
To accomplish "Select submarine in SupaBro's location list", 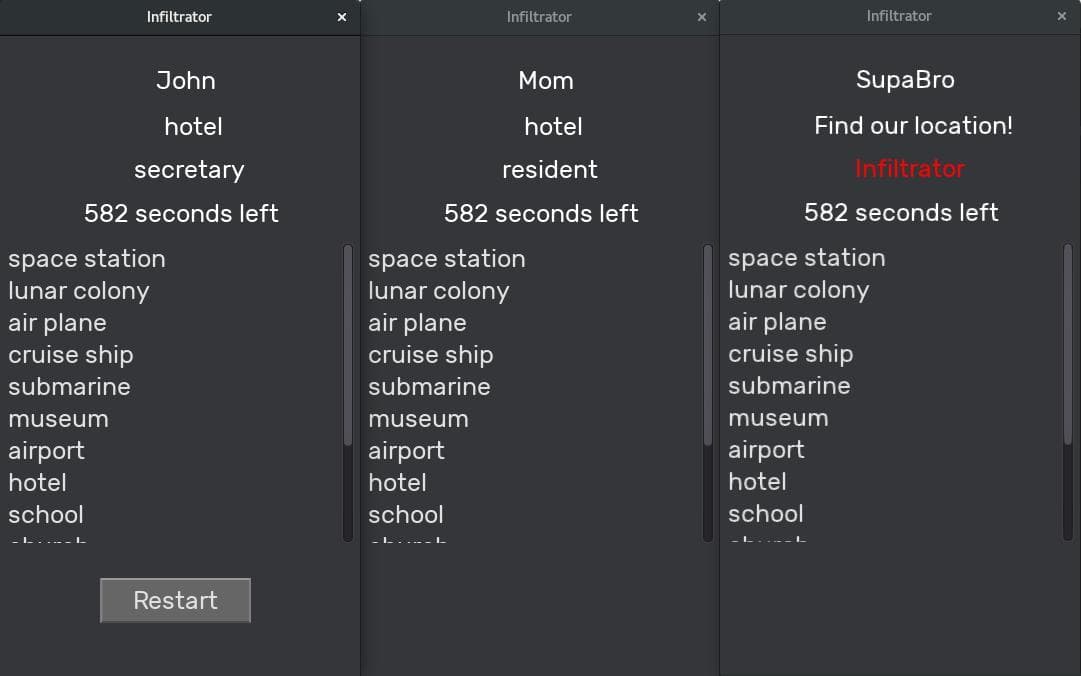I will 789,385.
